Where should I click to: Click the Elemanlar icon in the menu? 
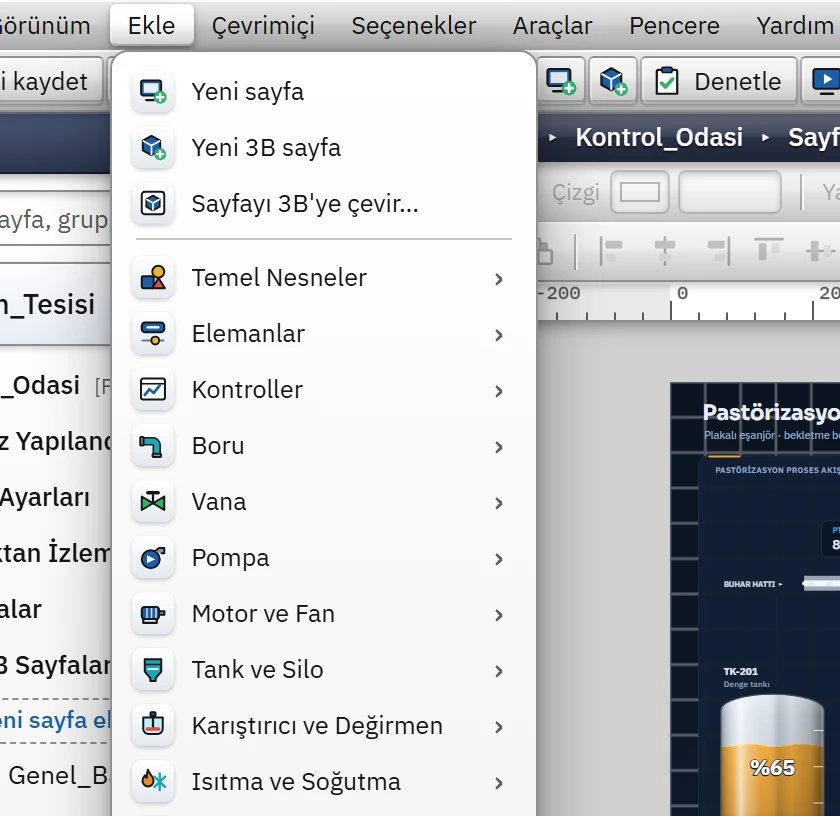[153, 333]
